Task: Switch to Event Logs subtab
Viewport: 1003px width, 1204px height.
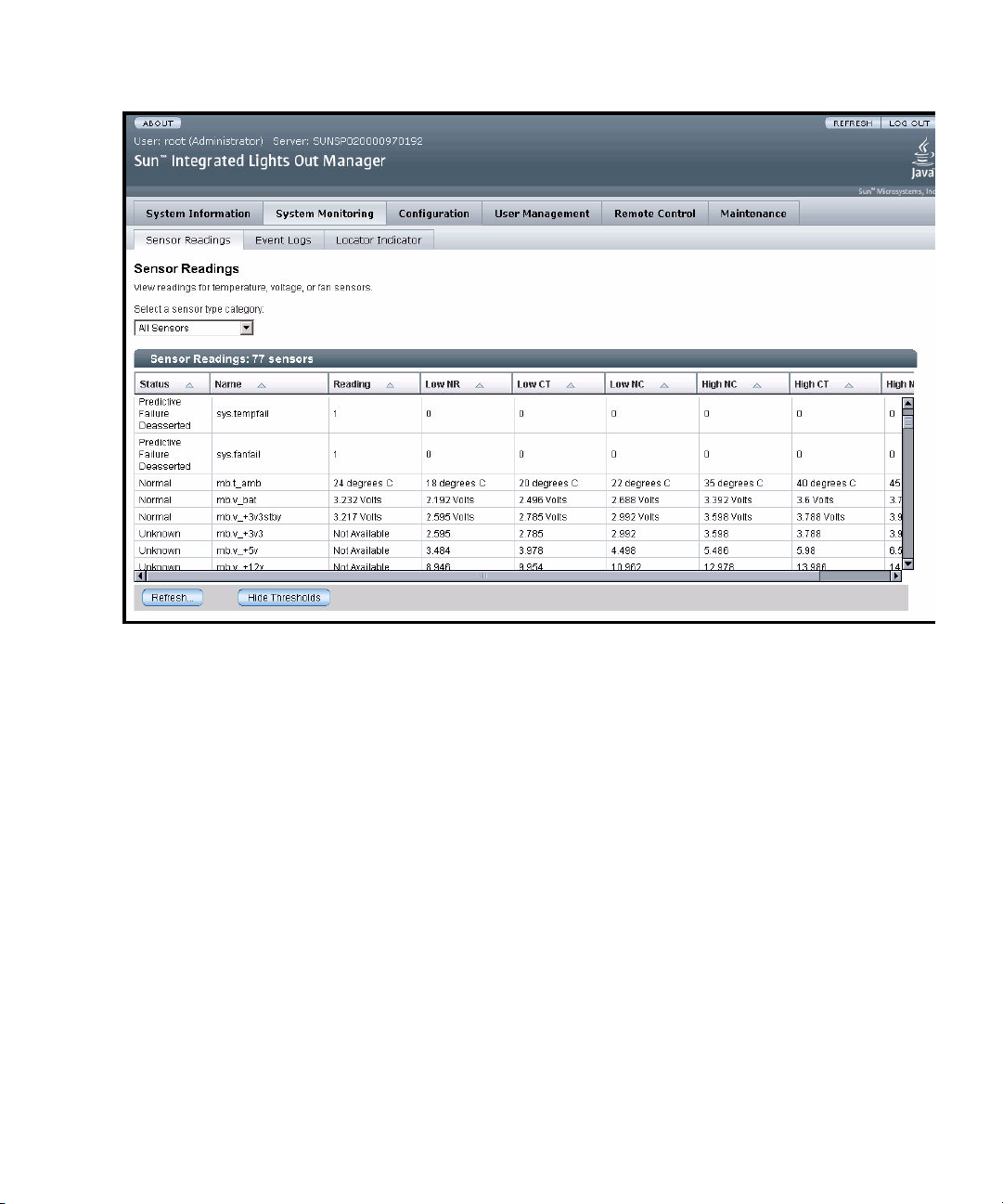Action: (283, 240)
